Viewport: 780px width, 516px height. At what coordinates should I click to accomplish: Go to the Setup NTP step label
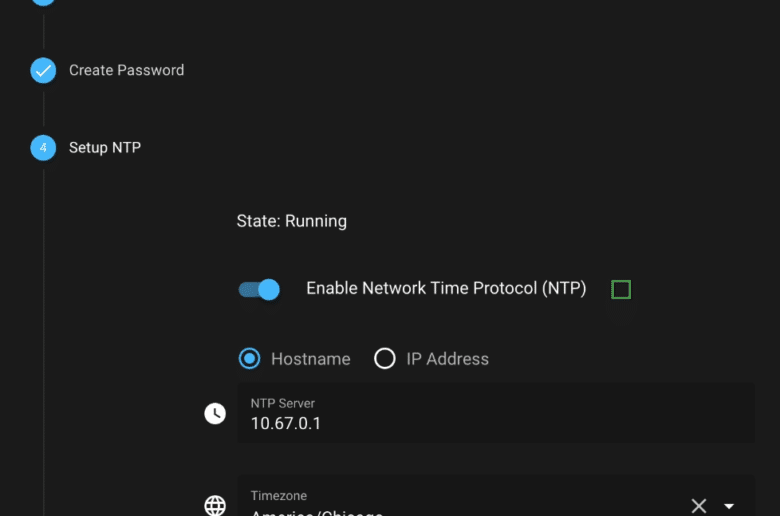pos(105,148)
